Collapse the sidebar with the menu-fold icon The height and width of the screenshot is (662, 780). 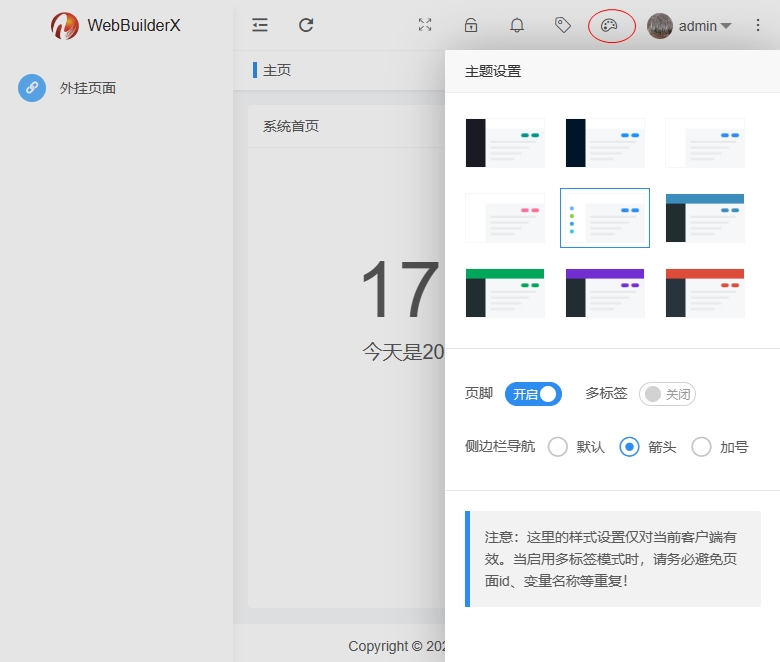tap(260, 25)
